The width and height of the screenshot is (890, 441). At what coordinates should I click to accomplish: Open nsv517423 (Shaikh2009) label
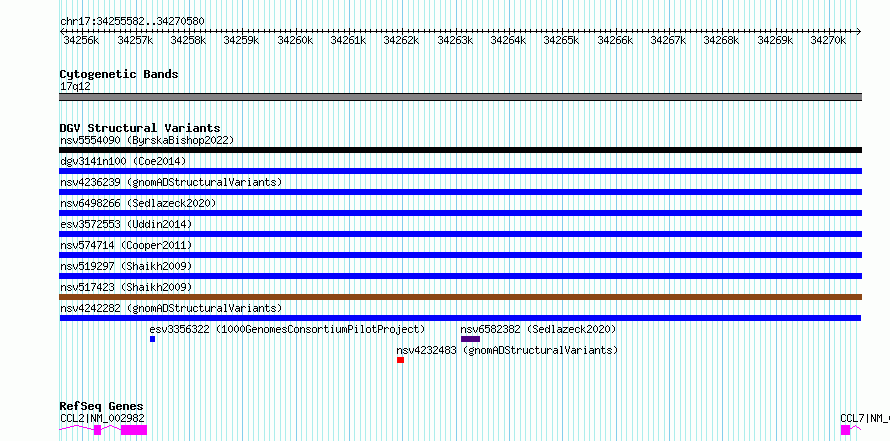click(x=126, y=287)
